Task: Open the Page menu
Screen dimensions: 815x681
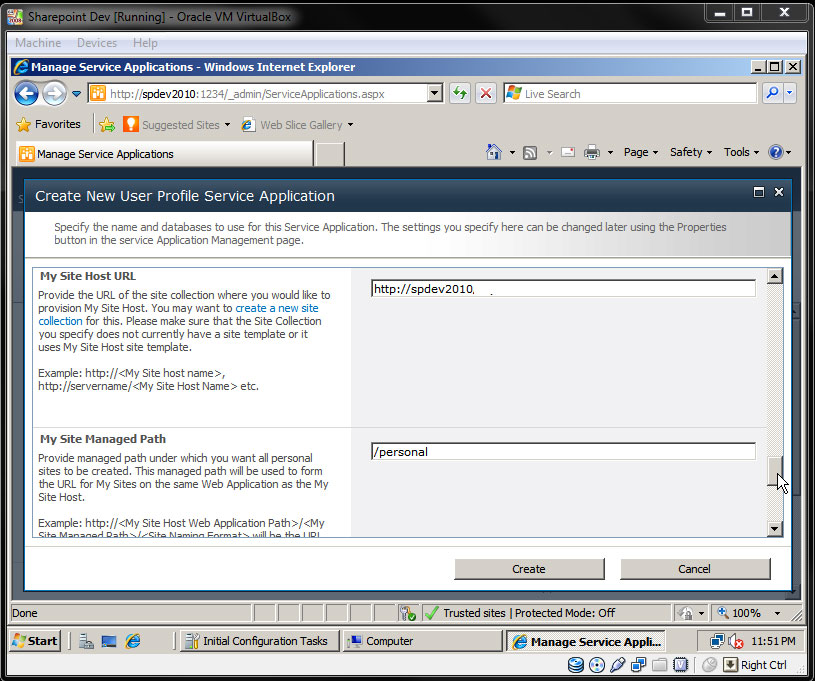Action: [x=641, y=152]
